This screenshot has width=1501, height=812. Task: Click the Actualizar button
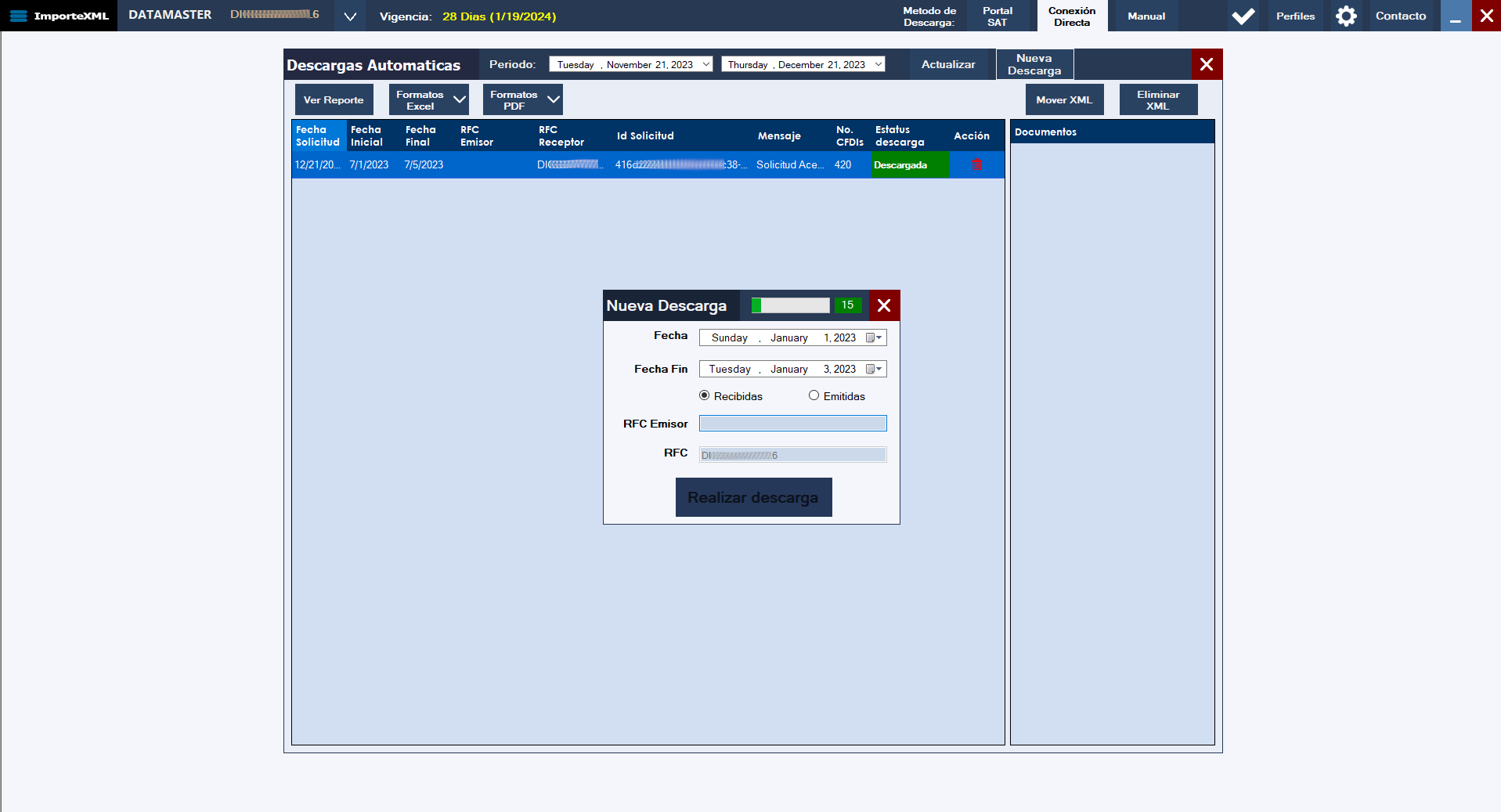pos(947,64)
